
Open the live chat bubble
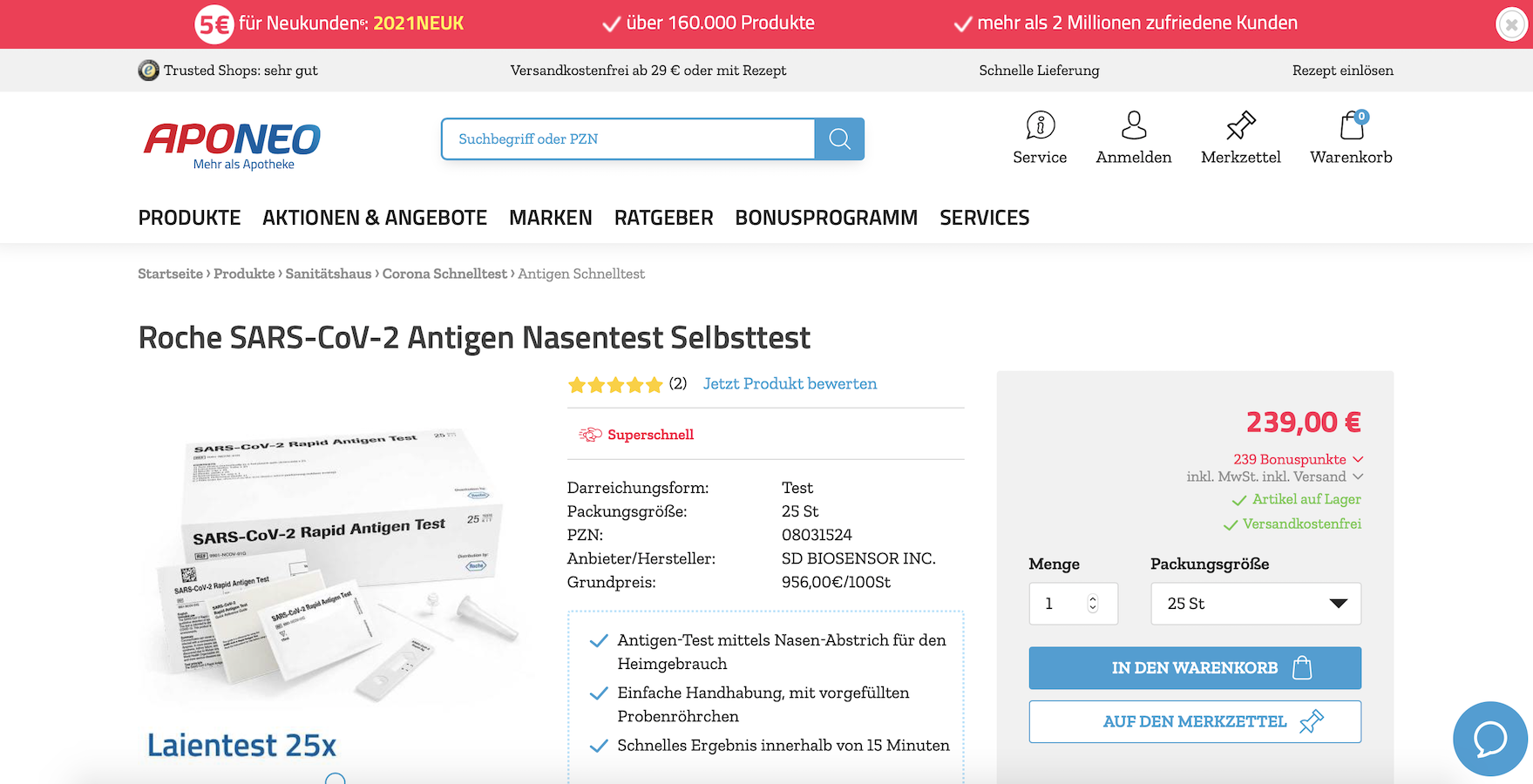[1489, 739]
